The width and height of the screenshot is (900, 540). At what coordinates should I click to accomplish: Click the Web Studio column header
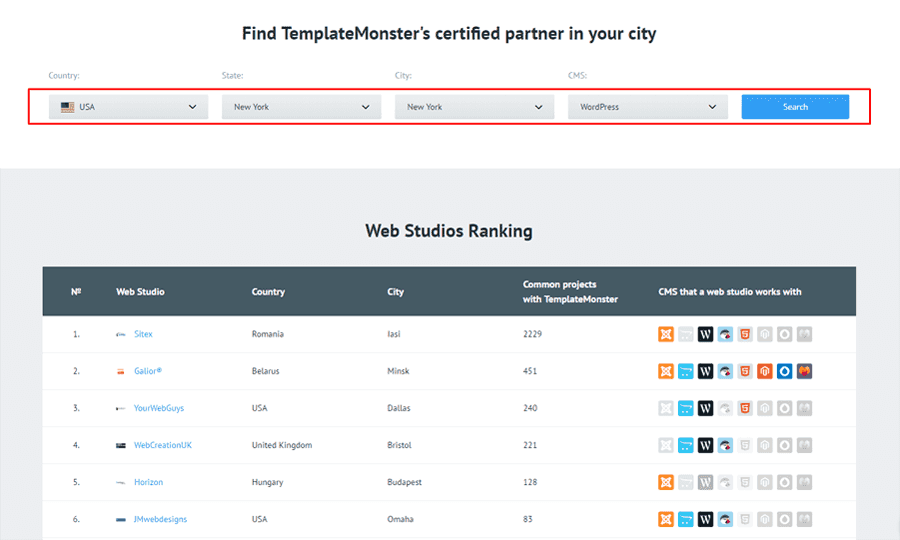[140, 292]
